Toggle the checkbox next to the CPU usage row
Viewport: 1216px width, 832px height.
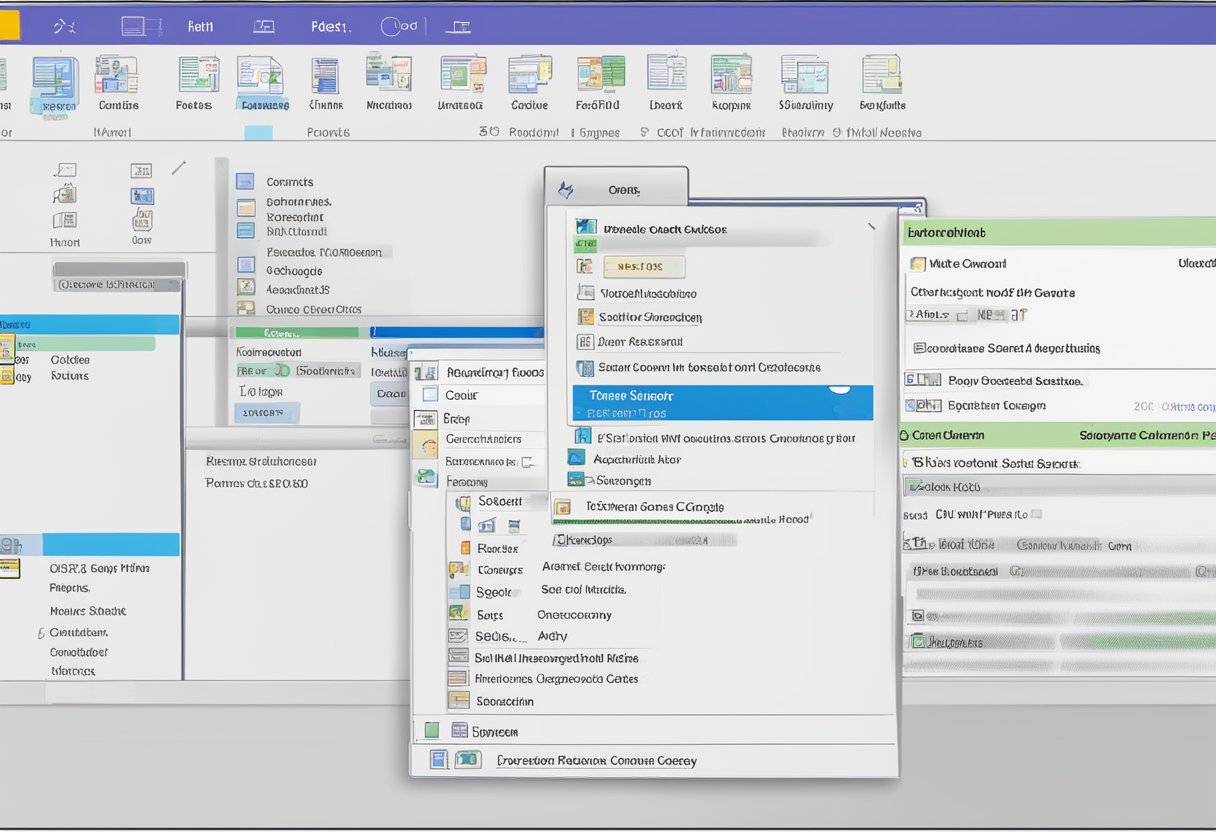pos(1036,514)
